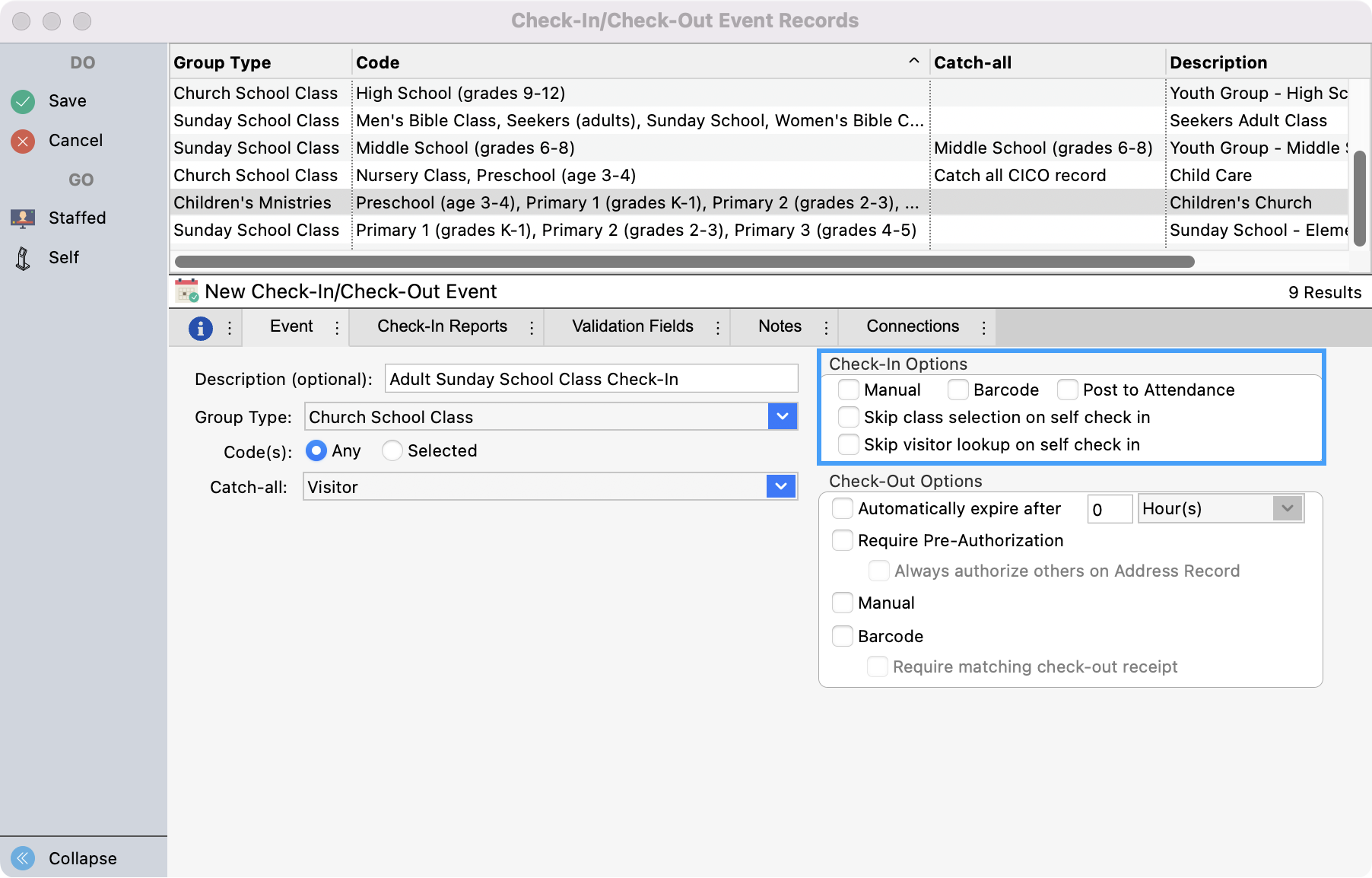
Task: Switch to the Validation Fields tab
Action: pyautogui.click(x=632, y=326)
